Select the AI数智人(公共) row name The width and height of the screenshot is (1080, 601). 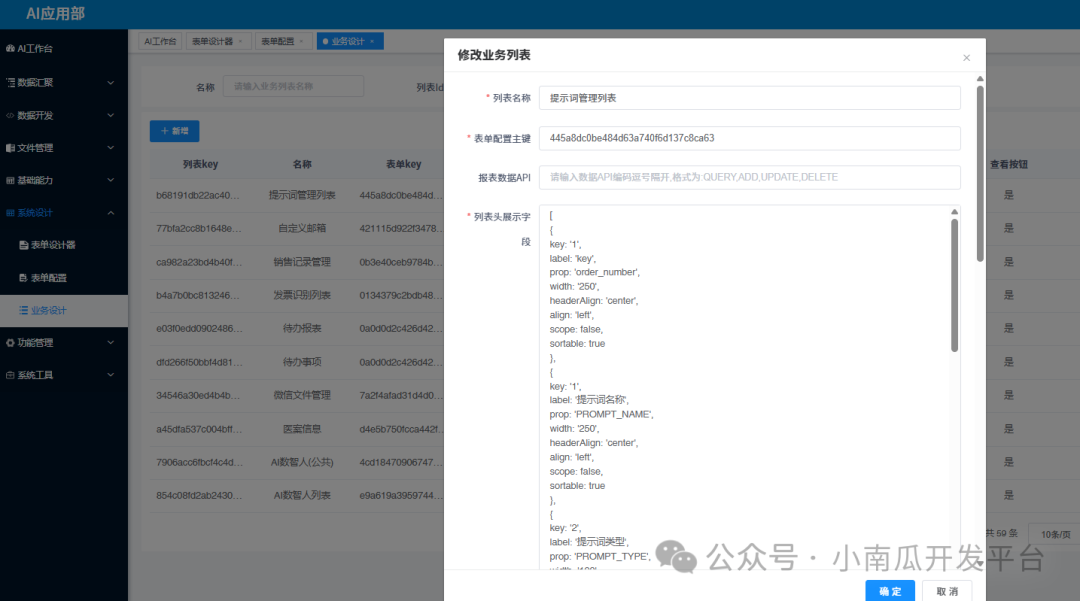[302, 462]
